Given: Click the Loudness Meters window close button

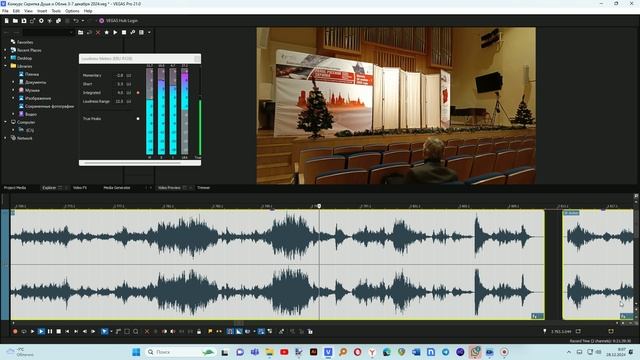Looking at the screenshot, I should [x=197, y=59].
